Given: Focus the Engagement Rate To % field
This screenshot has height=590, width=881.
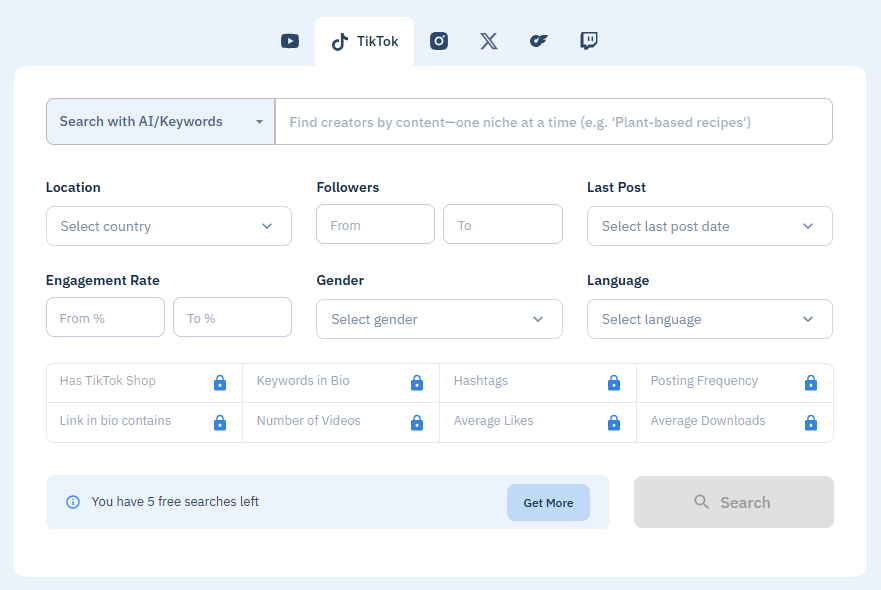Looking at the screenshot, I should point(232,318).
